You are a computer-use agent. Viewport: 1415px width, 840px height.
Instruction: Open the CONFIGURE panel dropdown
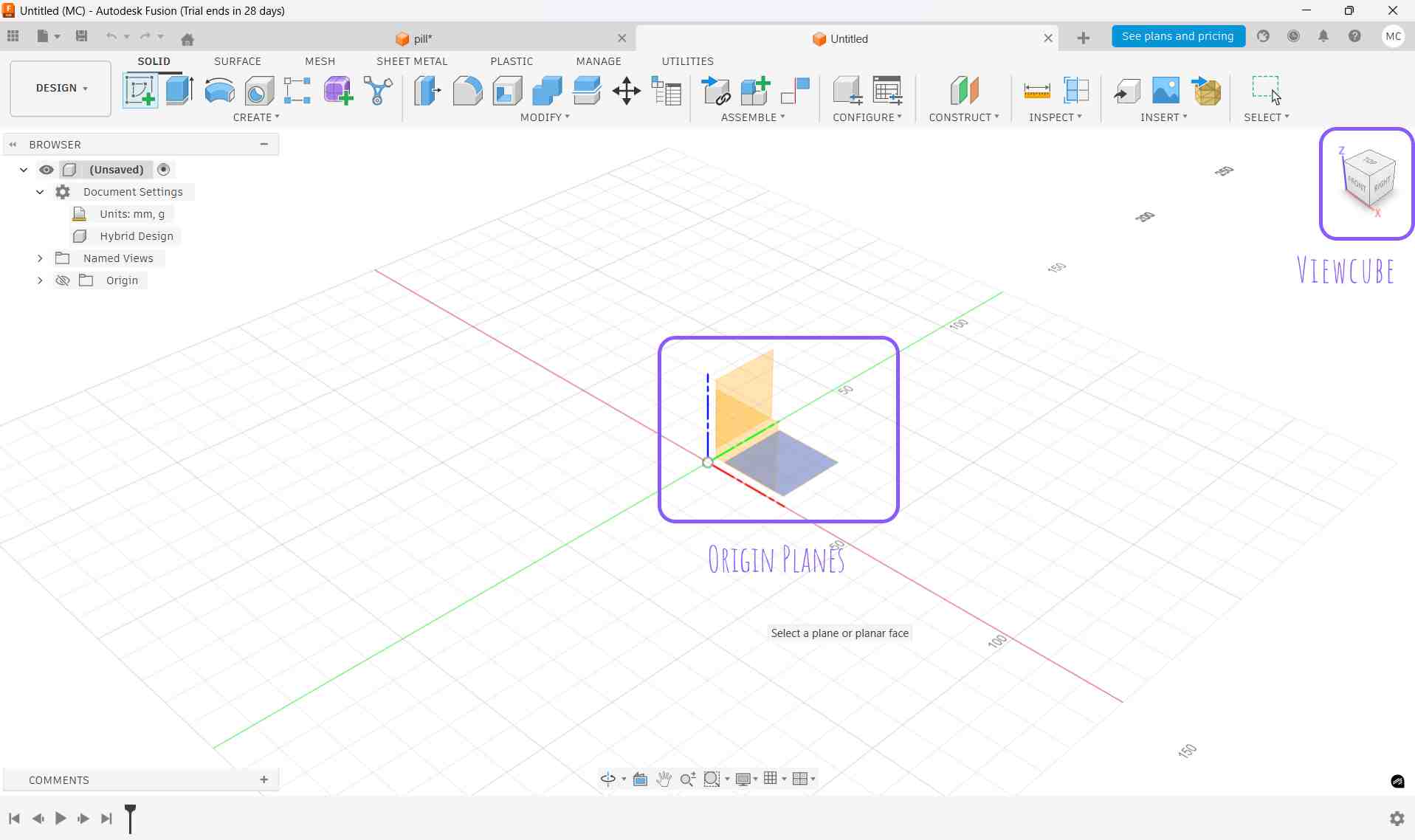point(867,117)
